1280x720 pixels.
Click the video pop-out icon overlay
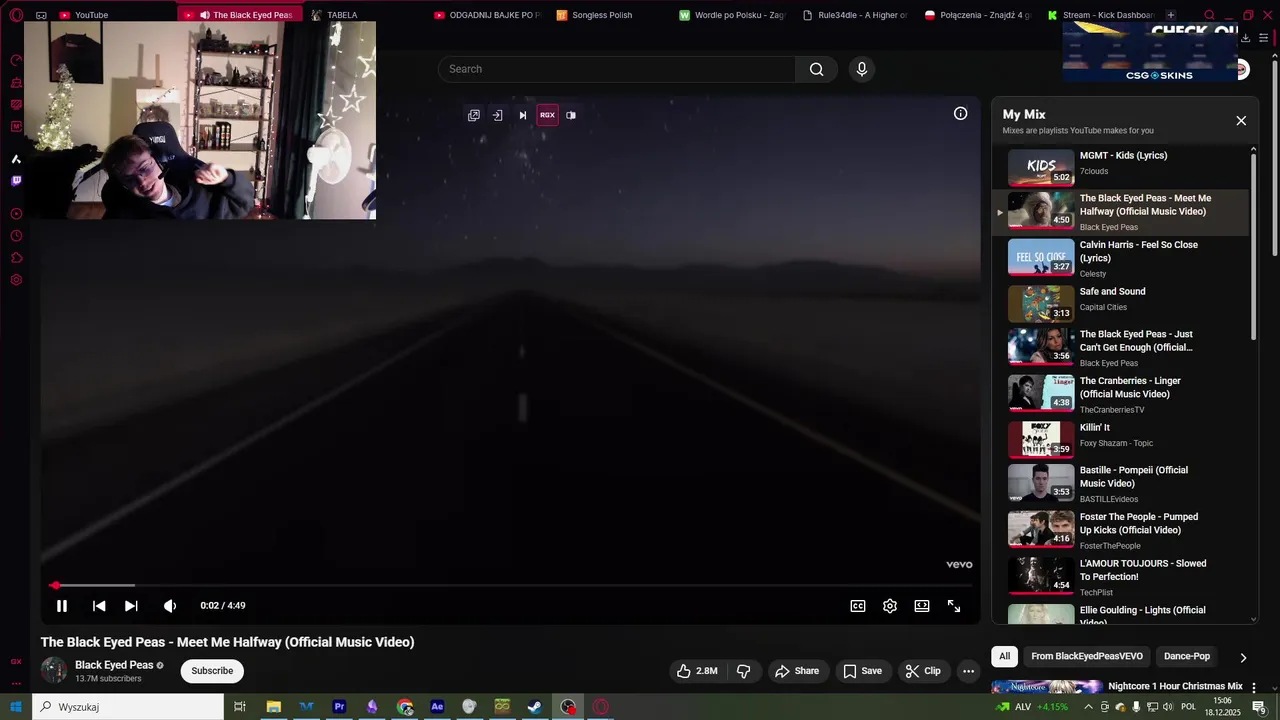474,115
